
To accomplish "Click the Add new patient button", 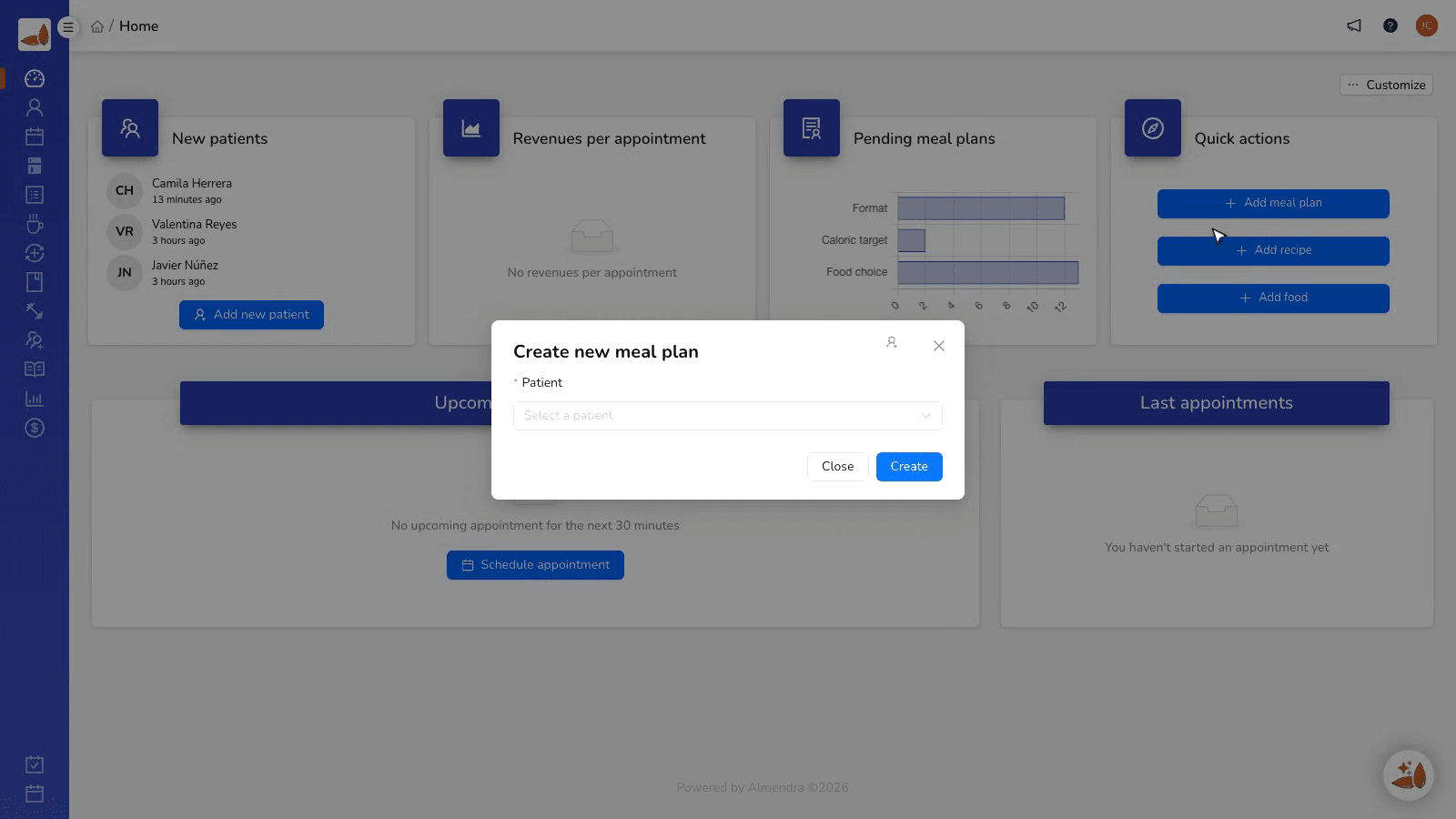I will tap(251, 315).
